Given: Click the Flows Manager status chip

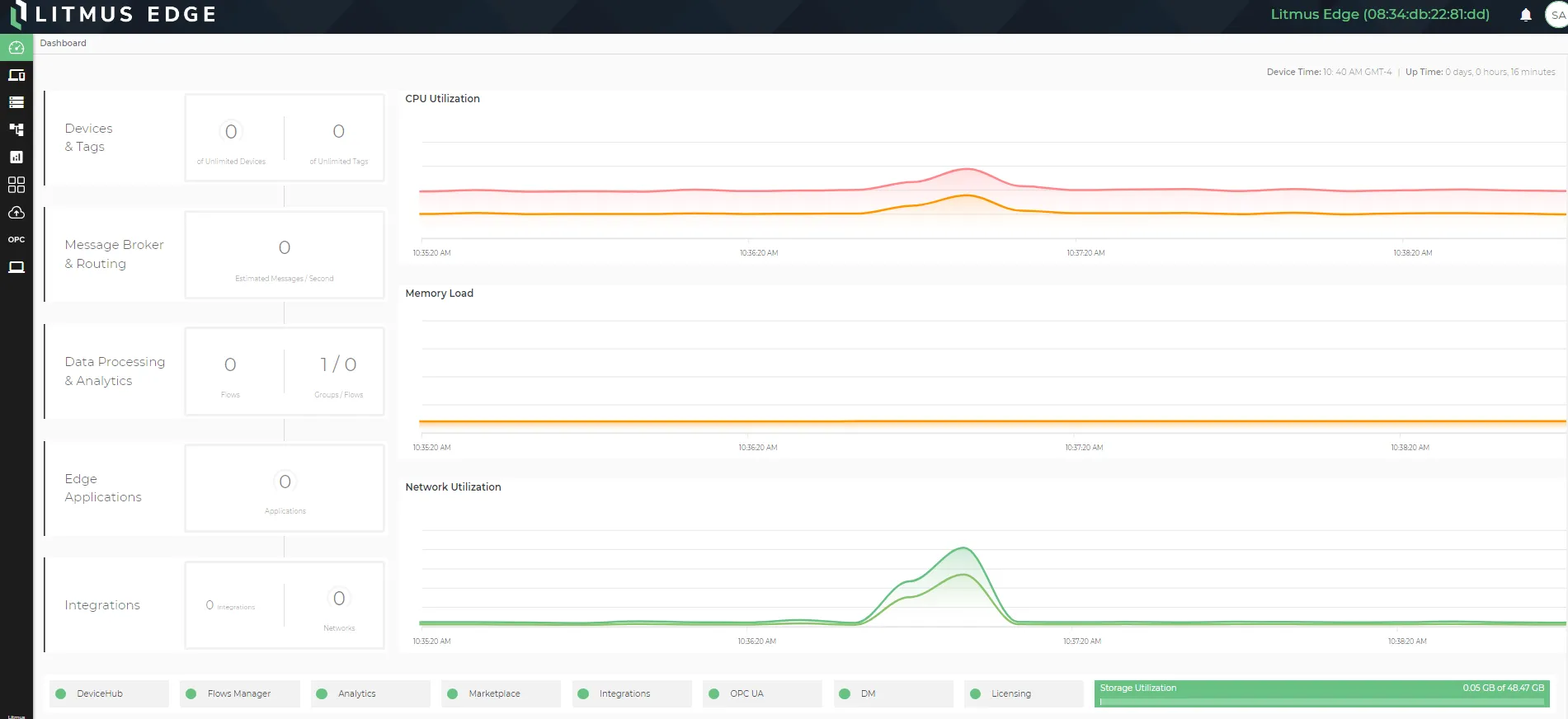Looking at the screenshot, I should pyautogui.click(x=240, y=693).
